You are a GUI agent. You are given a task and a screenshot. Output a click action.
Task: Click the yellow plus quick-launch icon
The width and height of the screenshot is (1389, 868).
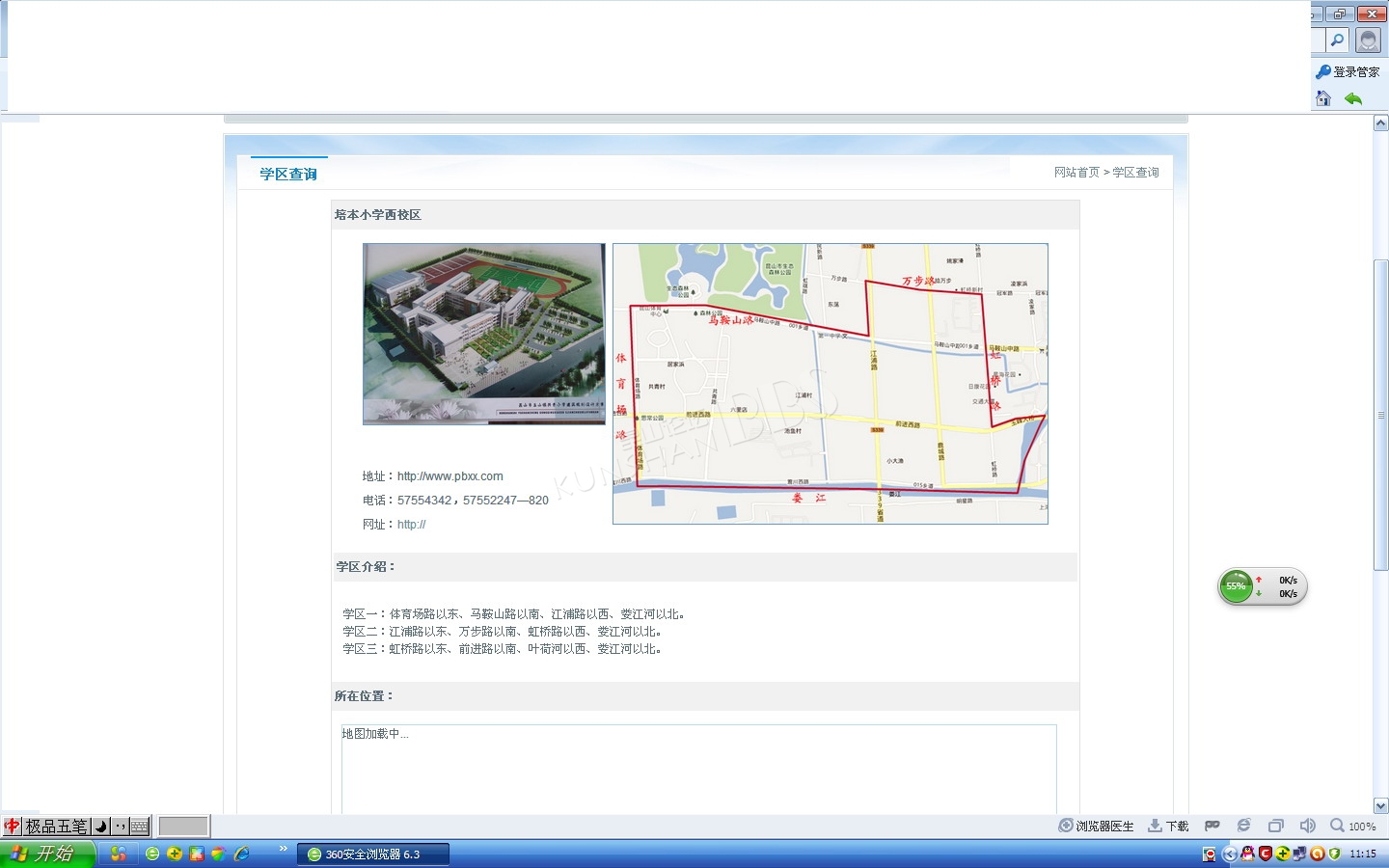(175, 854)
